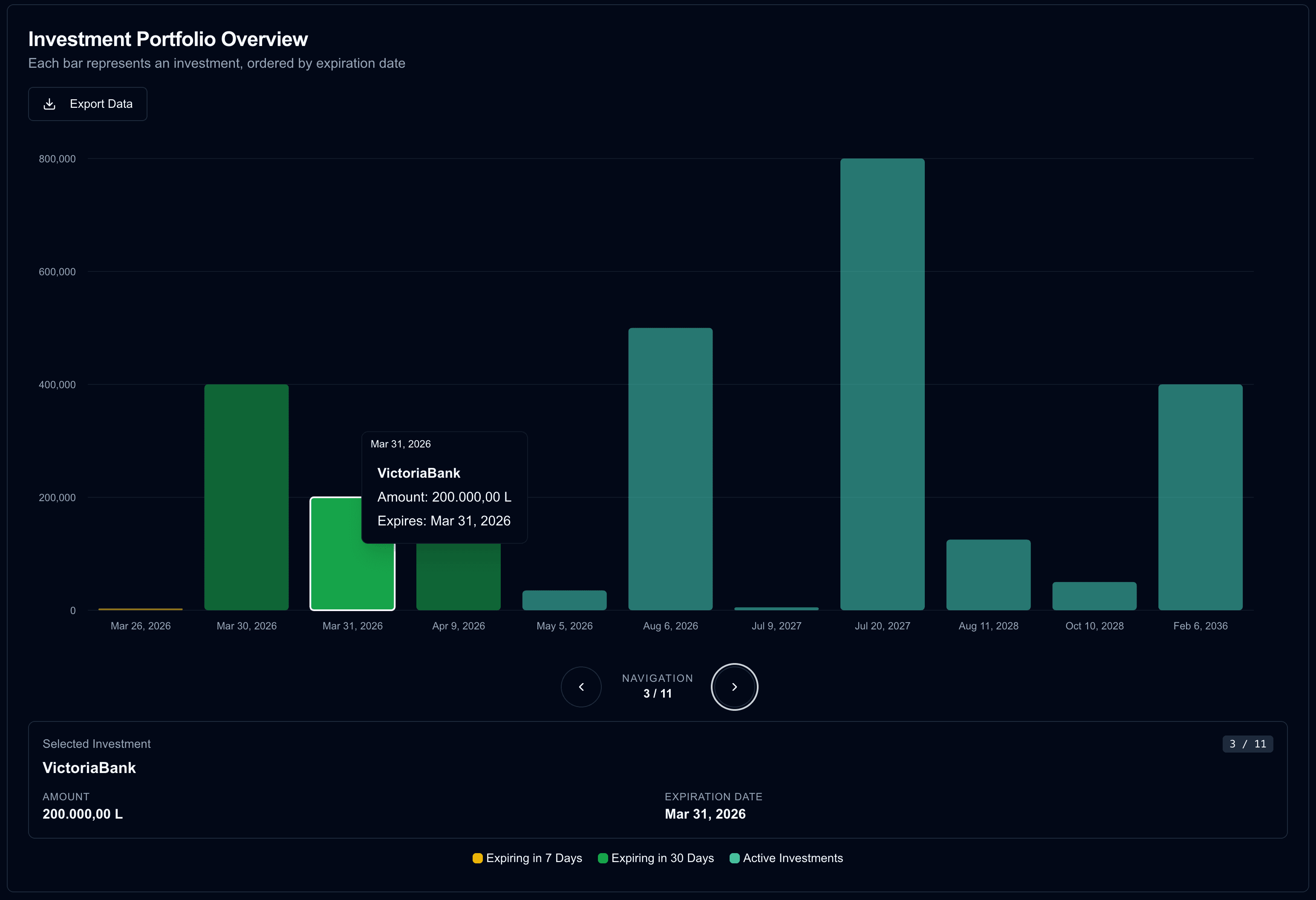Click the "Apr 9, 2026" axis label
The image size is (1316, 900).
[x=459, y=626]
